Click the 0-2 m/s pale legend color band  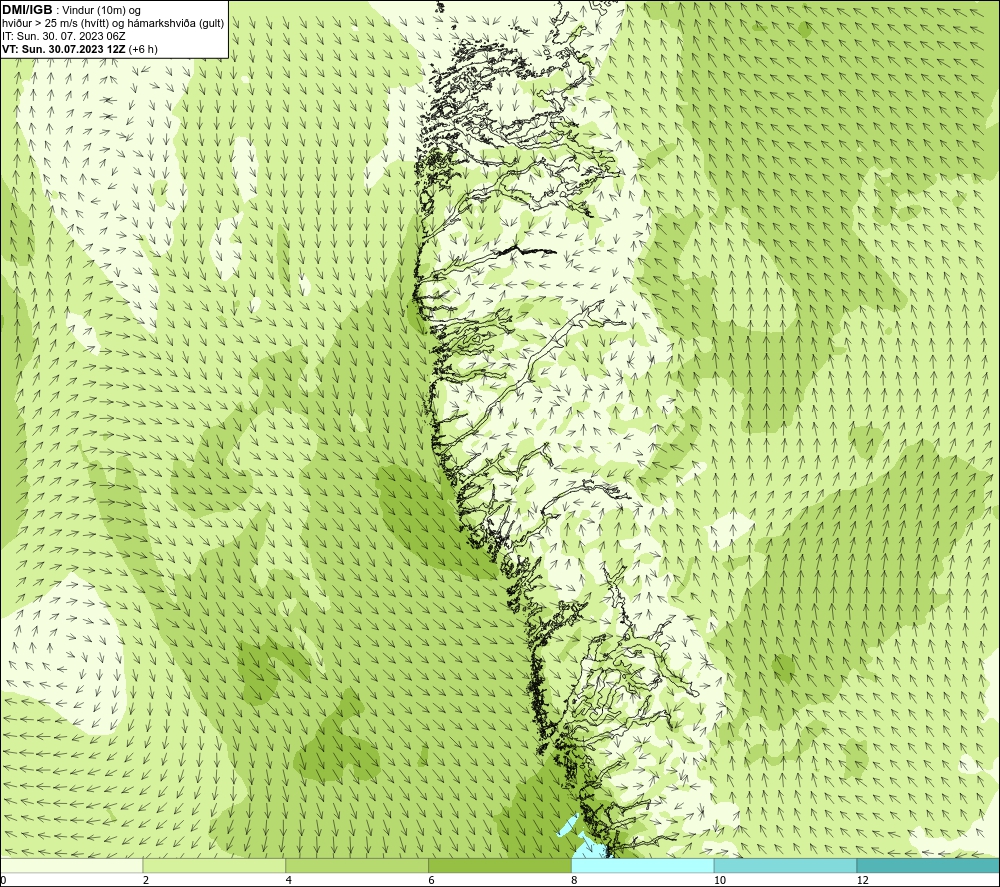tap(71, 866)
